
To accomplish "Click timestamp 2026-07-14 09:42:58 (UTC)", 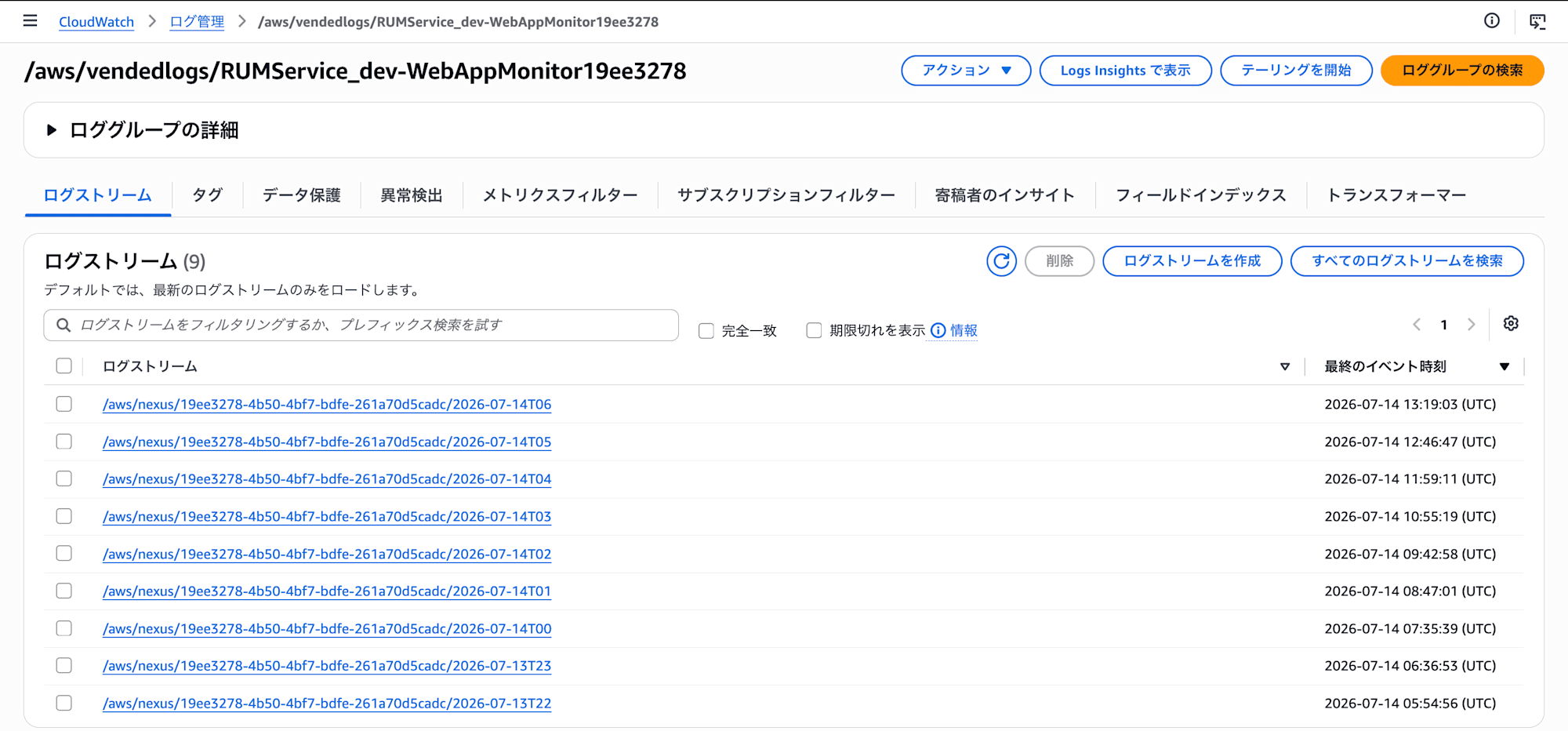I will point(1410,555).
